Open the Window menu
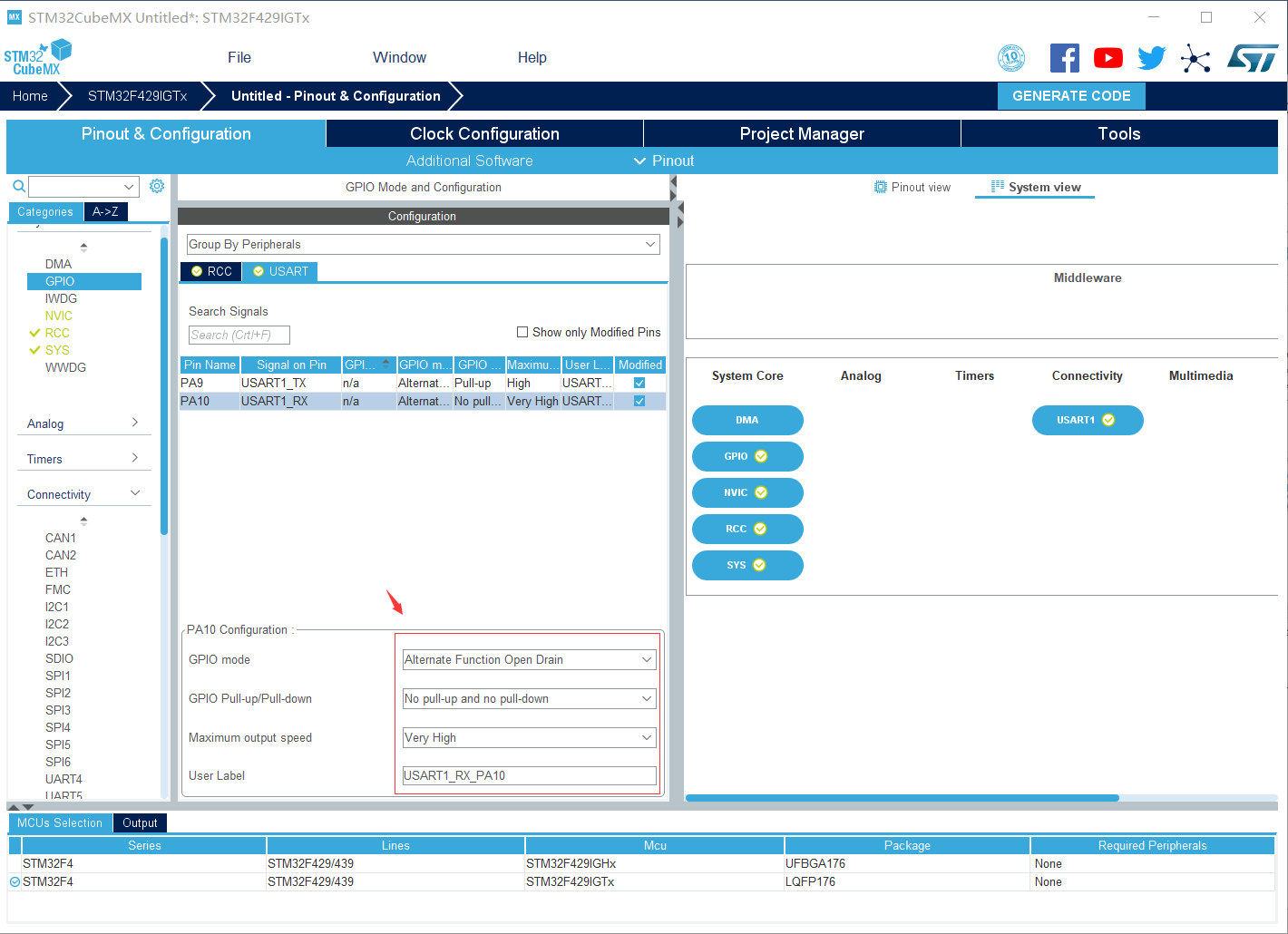1288x934 pixels. [399, 57]
